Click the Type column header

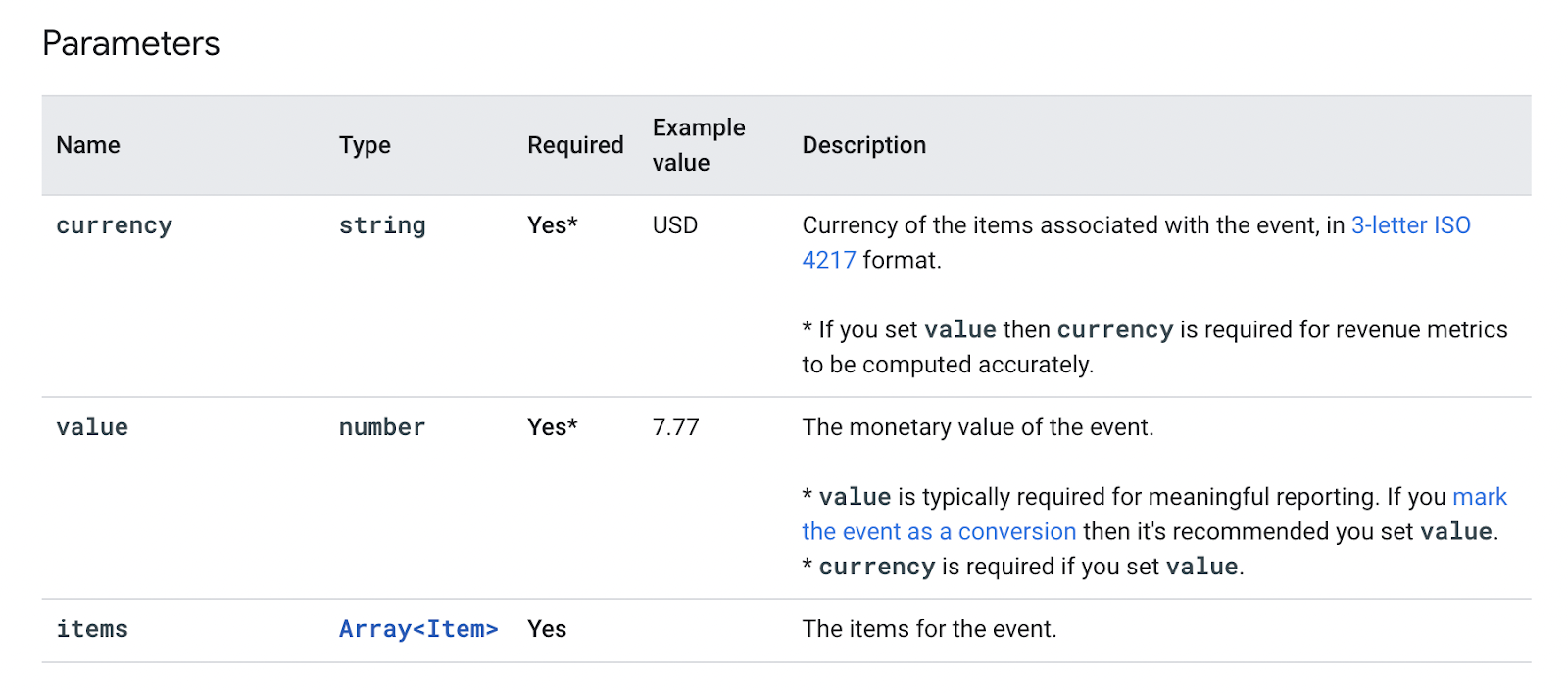coord(365,145)
